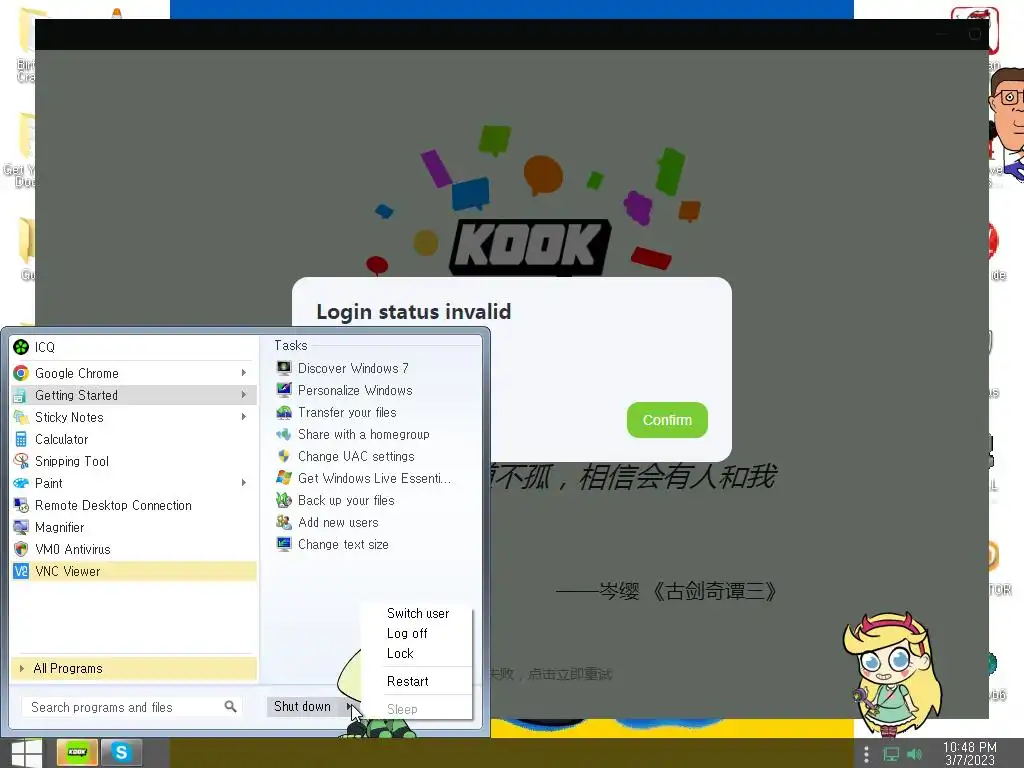Click the Windows Start button
The image size is (1024, 768).
[x=27, y=753]
